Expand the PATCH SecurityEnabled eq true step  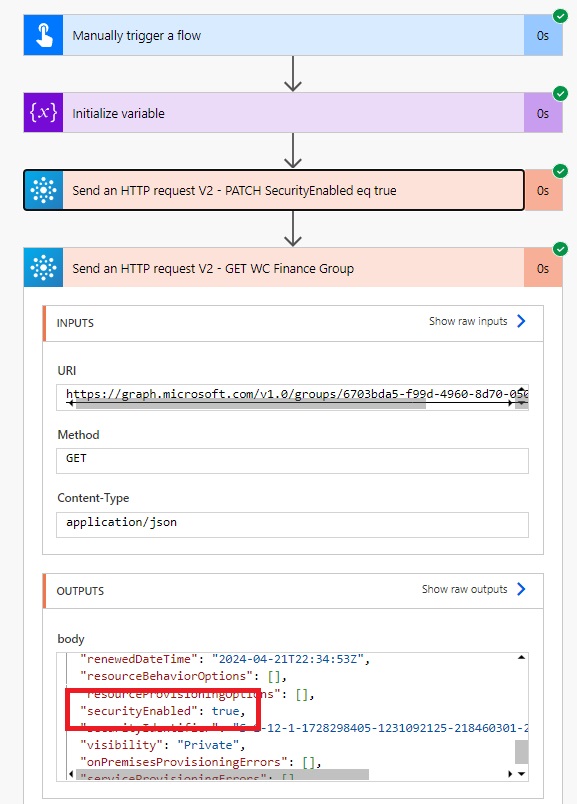pos(293,190)
